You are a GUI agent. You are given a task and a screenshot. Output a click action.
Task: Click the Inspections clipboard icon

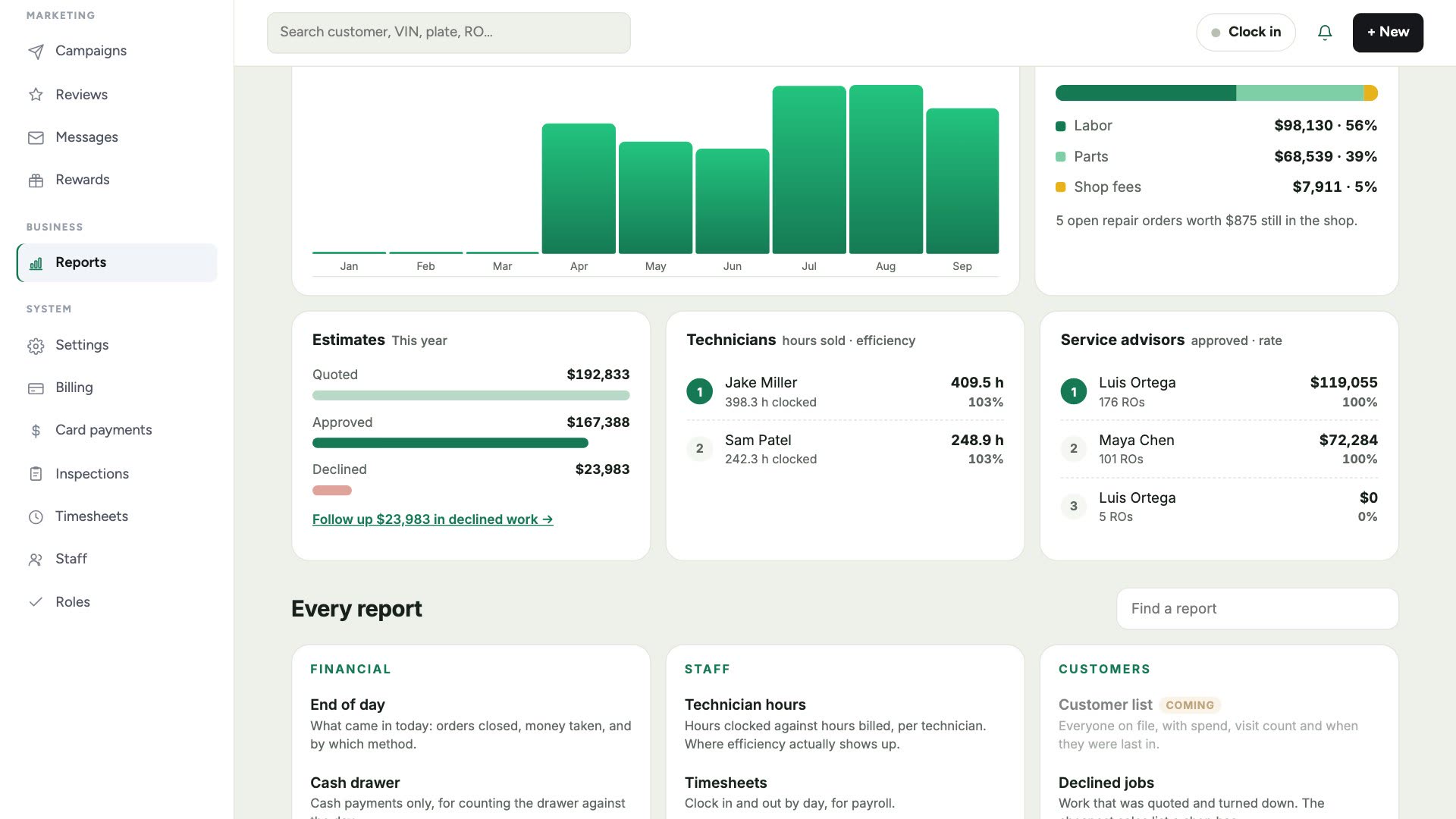click(x=36, y=474)
